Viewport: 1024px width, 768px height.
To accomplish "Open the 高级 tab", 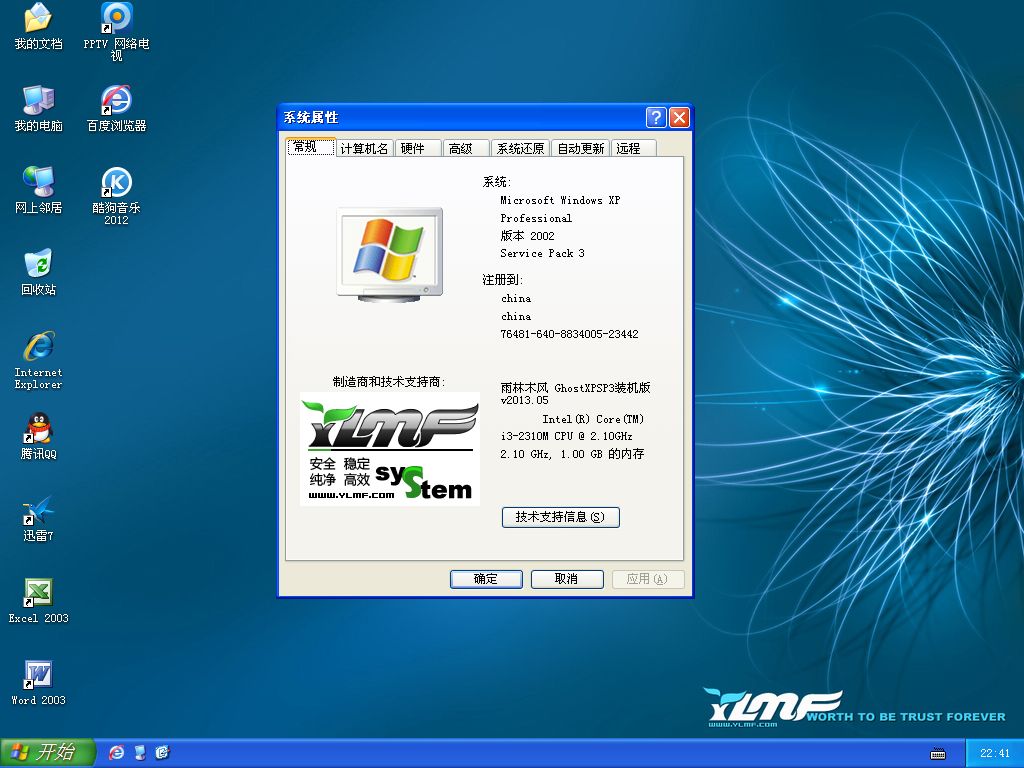I will (x=466, y=149).
